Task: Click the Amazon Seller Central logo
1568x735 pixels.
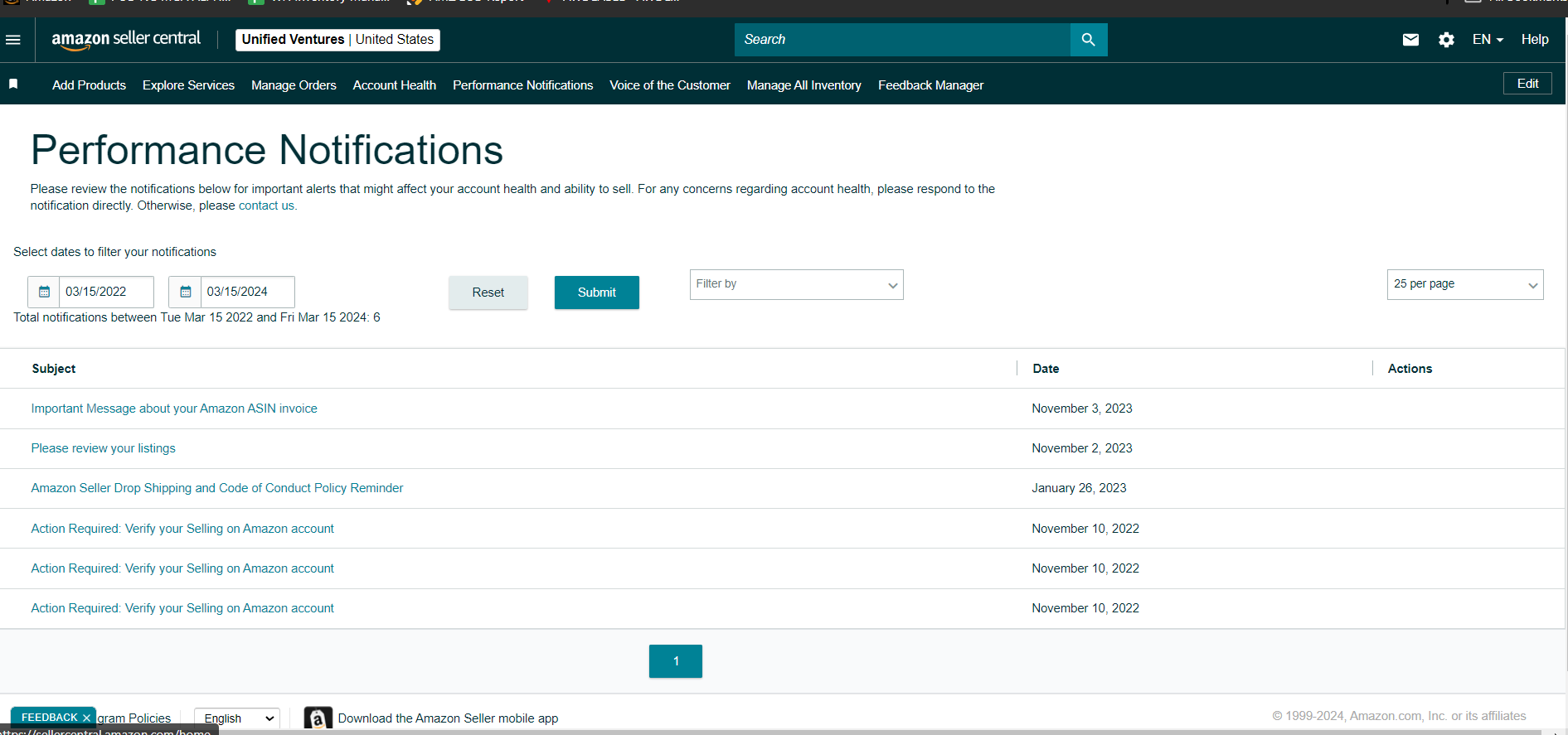Action: pos(126,39)
